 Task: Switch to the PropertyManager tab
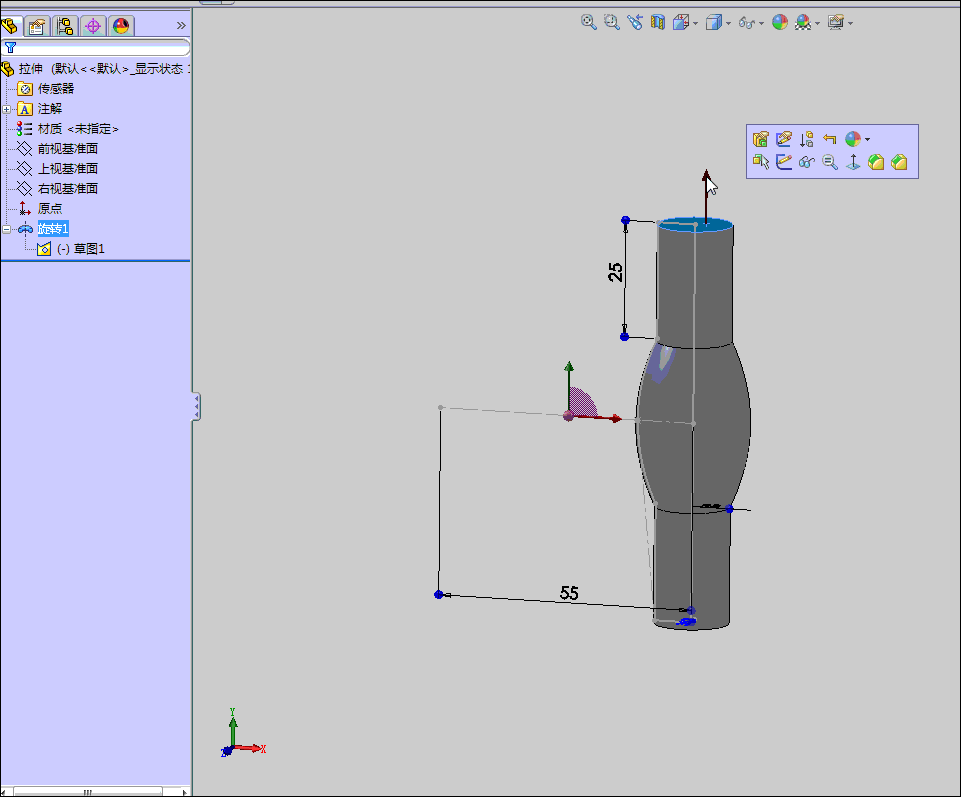click(x=38, y=27)
